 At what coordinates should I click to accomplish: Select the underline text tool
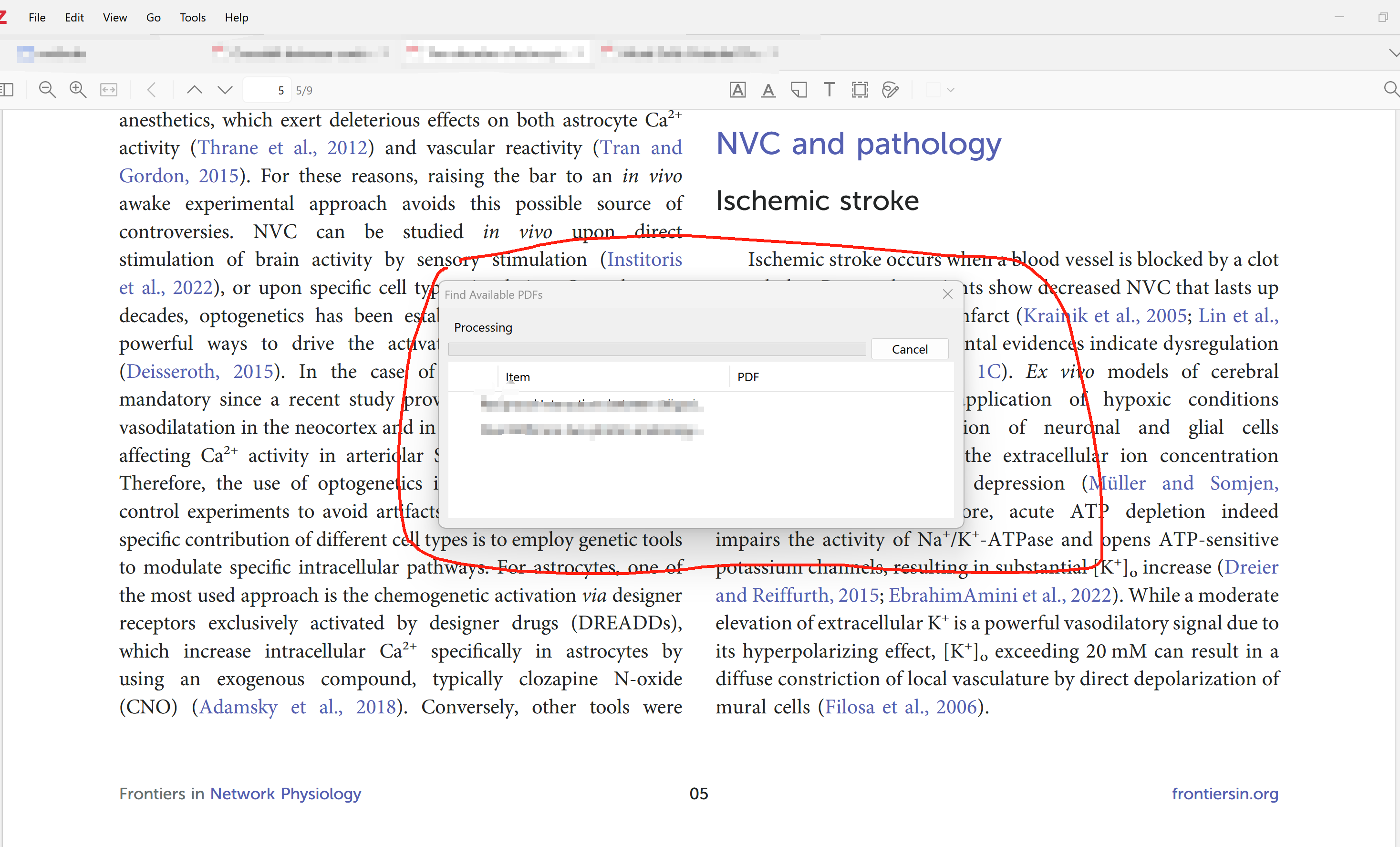click(x=768, y=90)
